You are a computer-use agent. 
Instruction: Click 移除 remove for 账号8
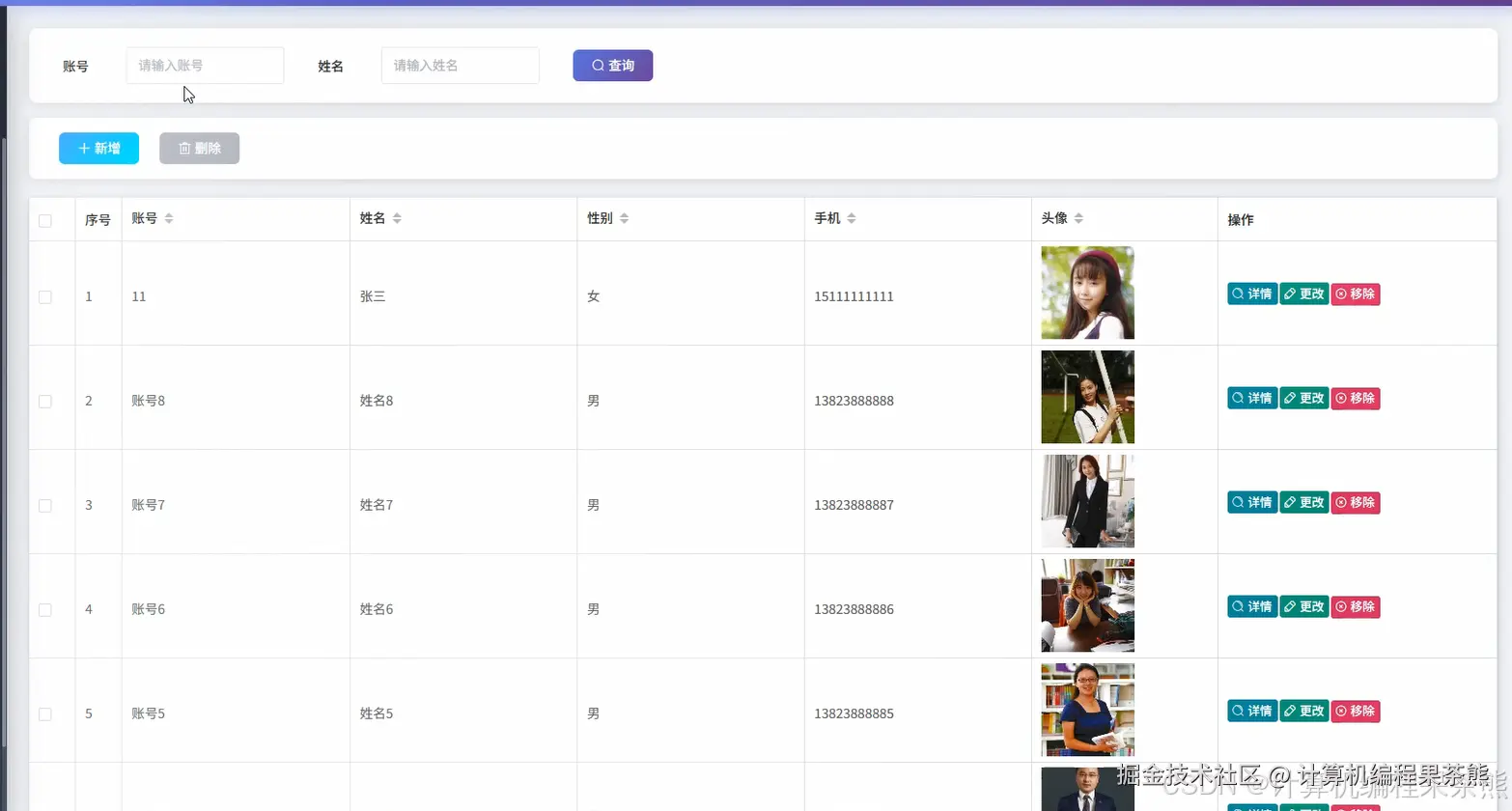coord(1356,398)
